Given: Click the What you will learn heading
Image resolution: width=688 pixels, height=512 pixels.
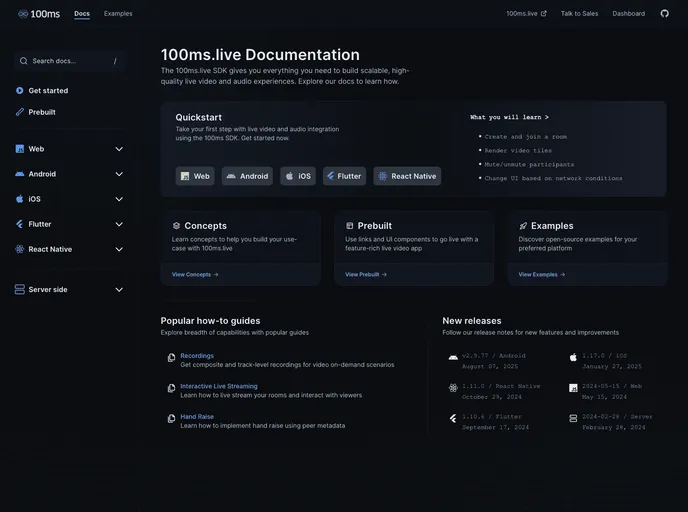Looking at the screenshot, I should [509, 117].
